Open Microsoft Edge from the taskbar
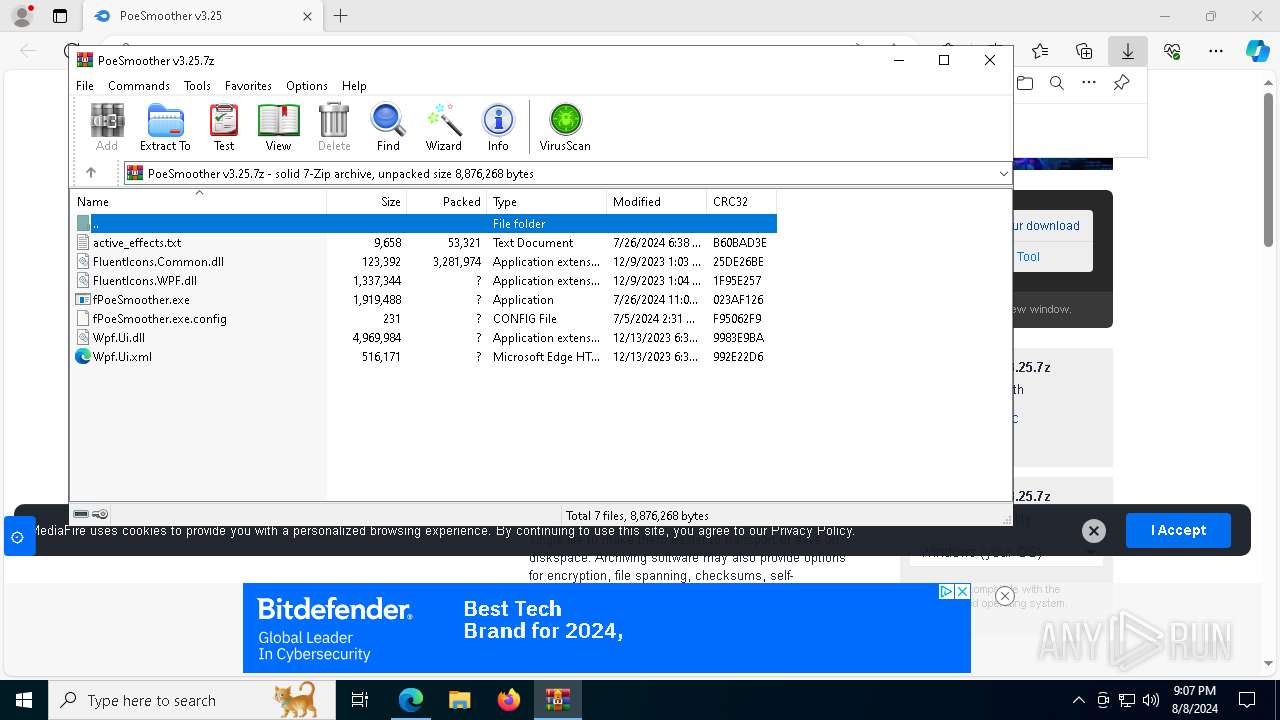Viewport: 1280px width, 720px height. (411, 700)
